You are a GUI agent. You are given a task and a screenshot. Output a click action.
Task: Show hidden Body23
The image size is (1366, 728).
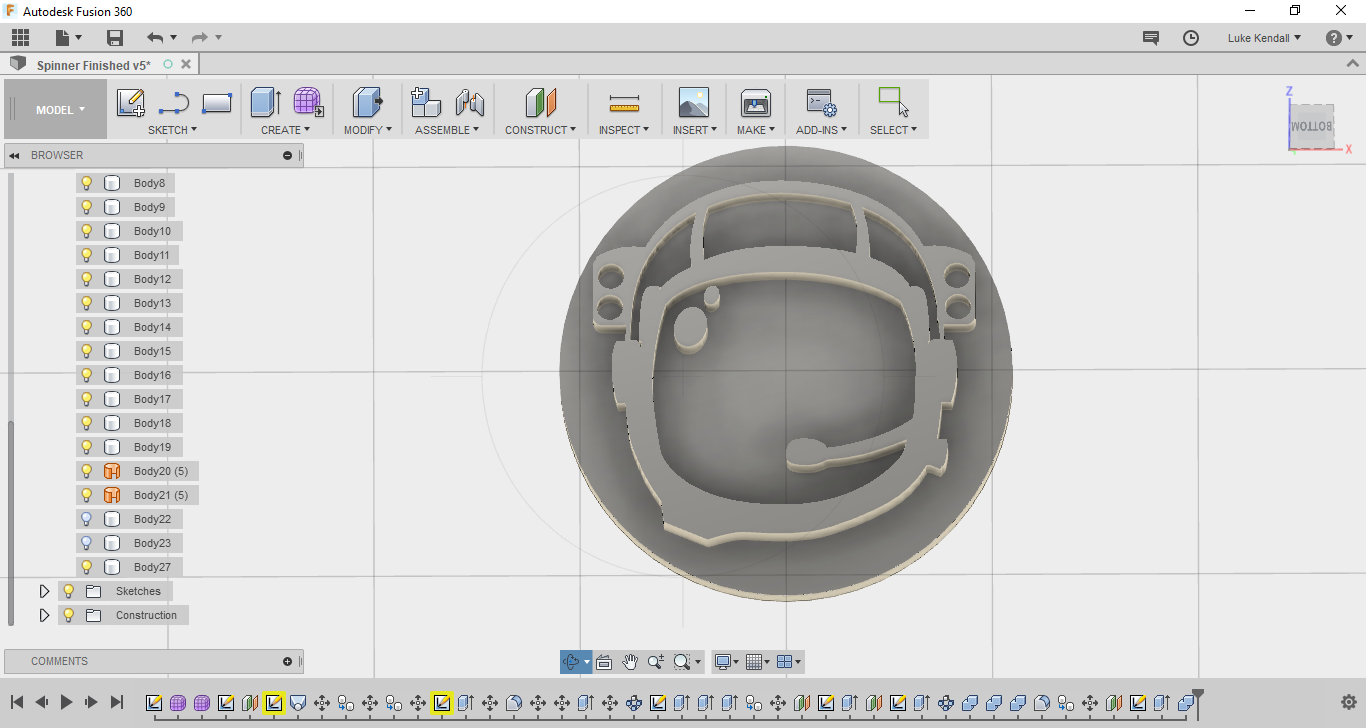pyautogui.click(x=87, y=543)
